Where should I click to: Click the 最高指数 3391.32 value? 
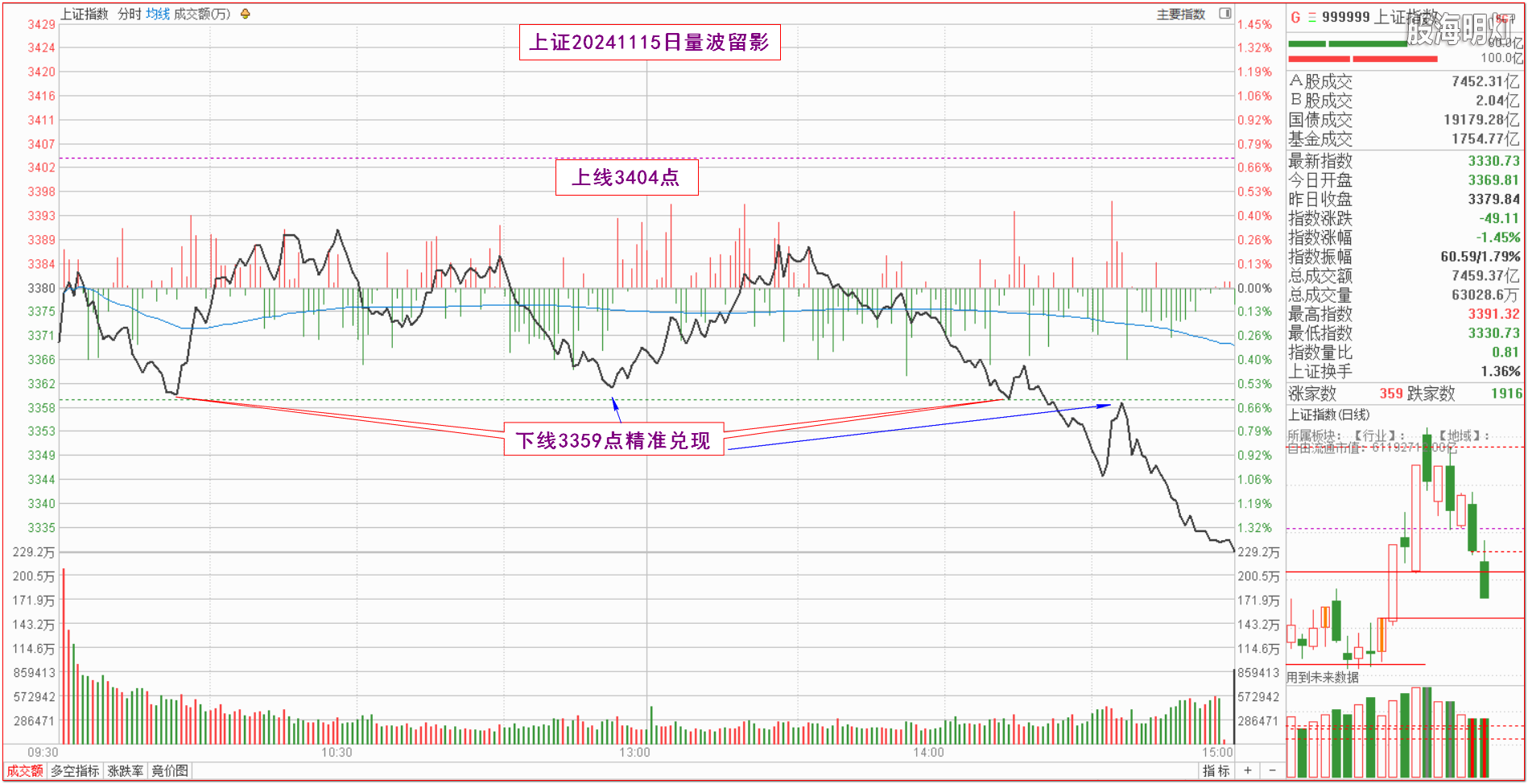coord(1493,314)
